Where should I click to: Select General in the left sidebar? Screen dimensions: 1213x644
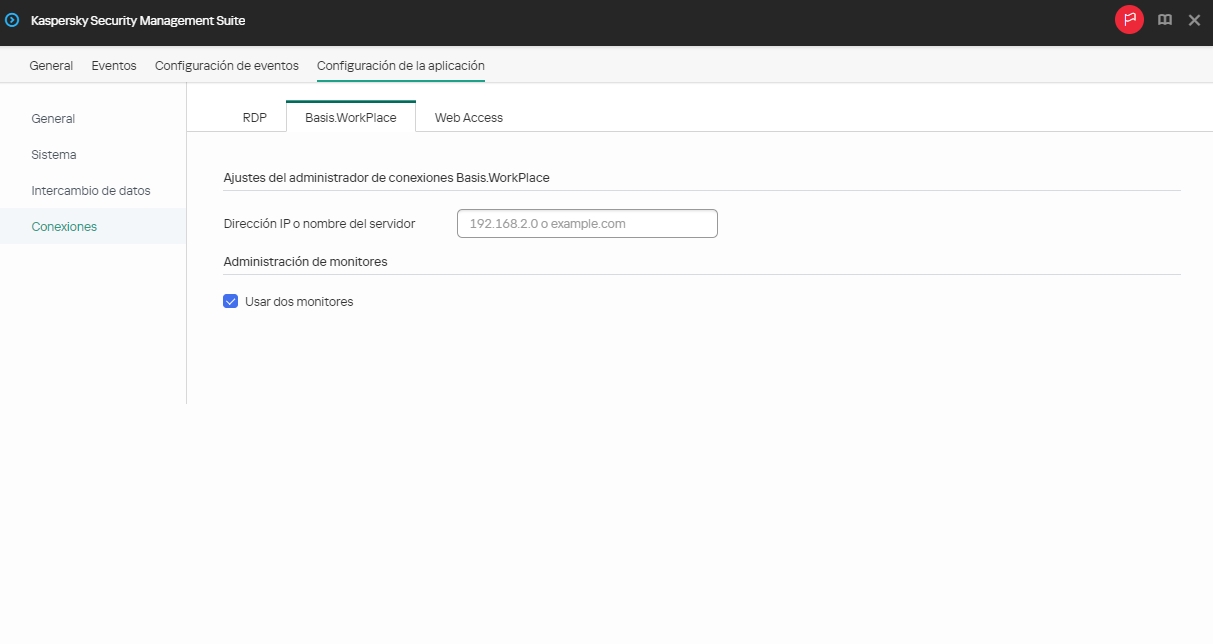tap(54, 118)
